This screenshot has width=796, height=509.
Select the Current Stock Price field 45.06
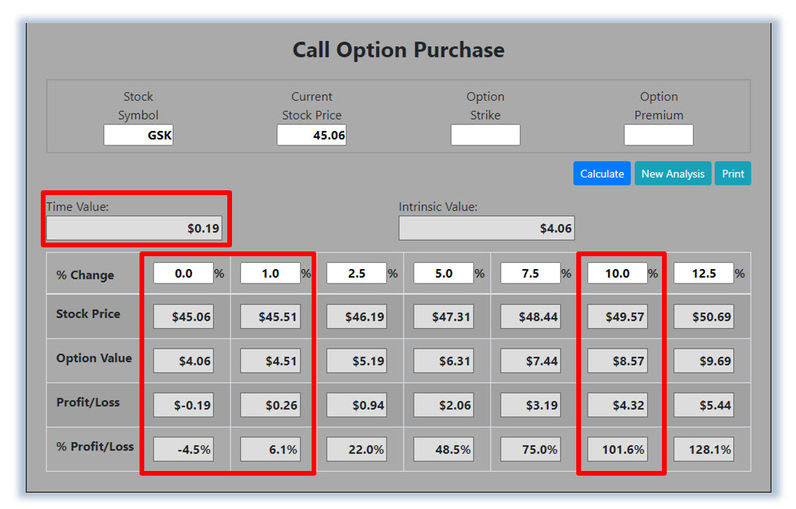(312, 135)
